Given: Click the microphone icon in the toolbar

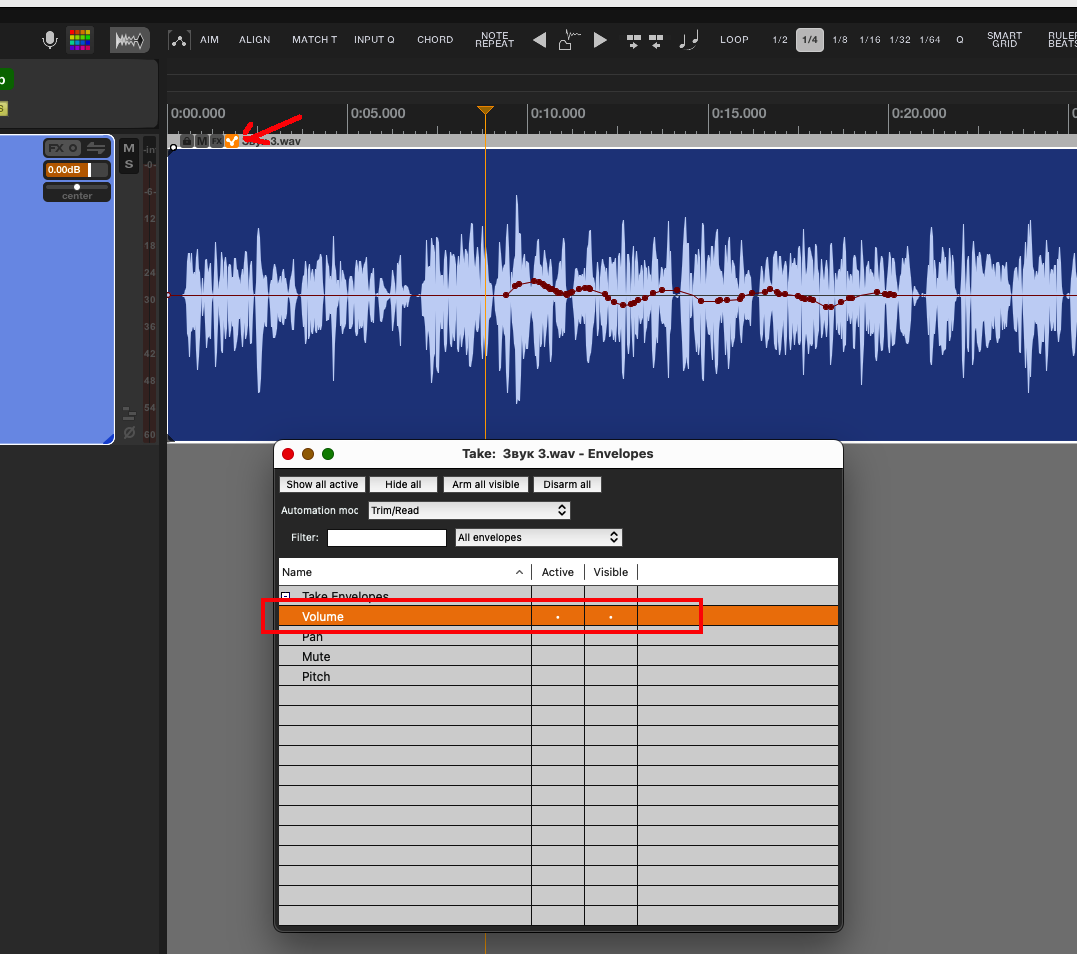Looking at the screenshot, I should (x=49, y=40).
